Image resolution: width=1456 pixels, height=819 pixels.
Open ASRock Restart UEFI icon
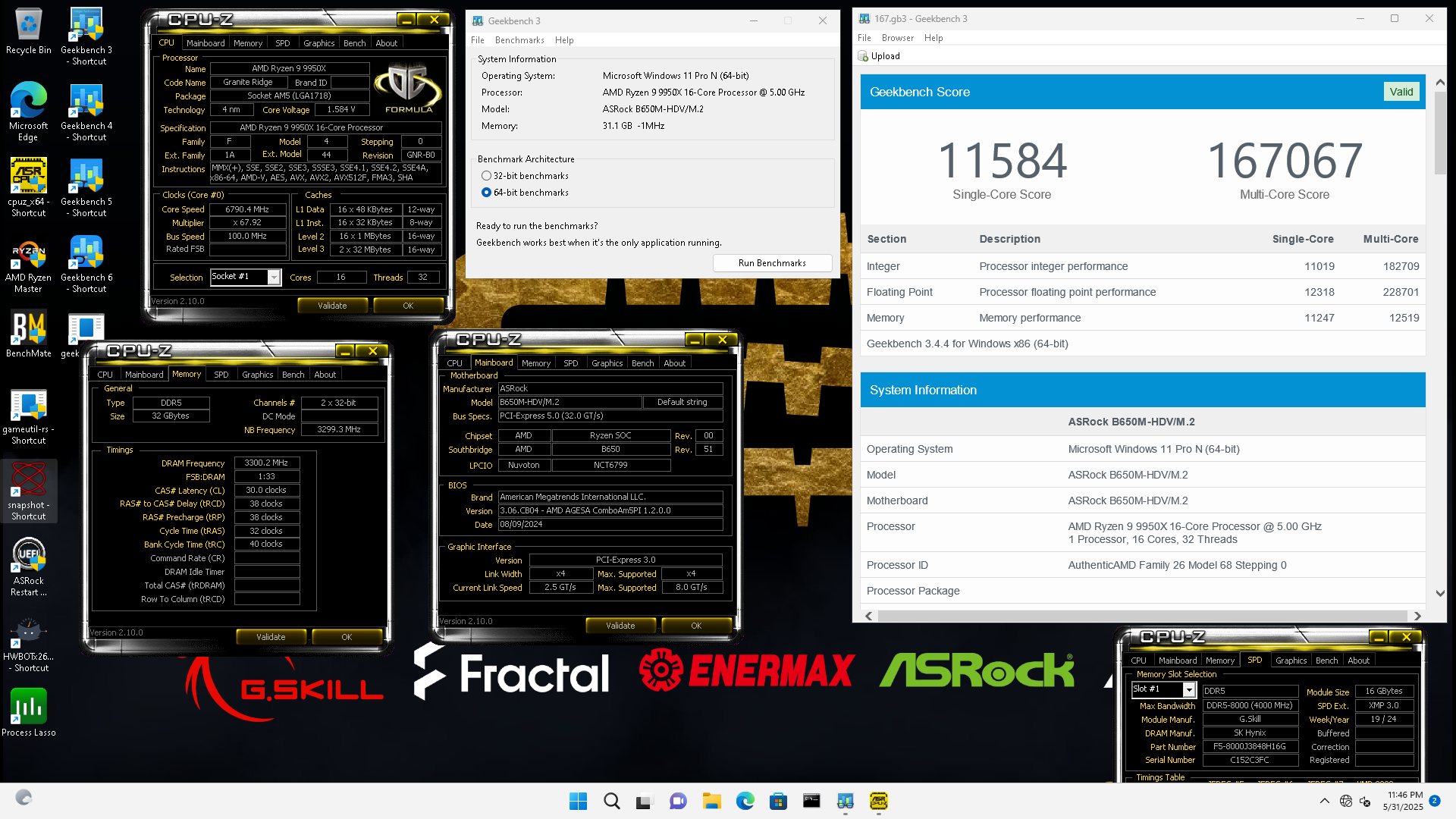tap(29, 567)
